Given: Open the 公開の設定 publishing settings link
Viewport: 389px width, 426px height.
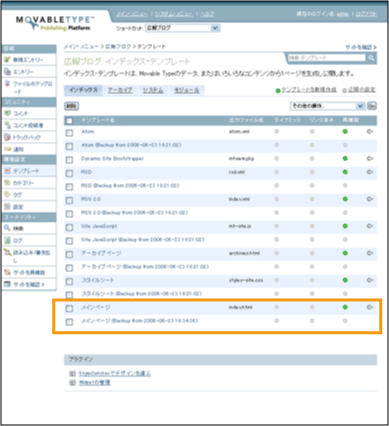Looking at the screenshot, I should [362, 90].
